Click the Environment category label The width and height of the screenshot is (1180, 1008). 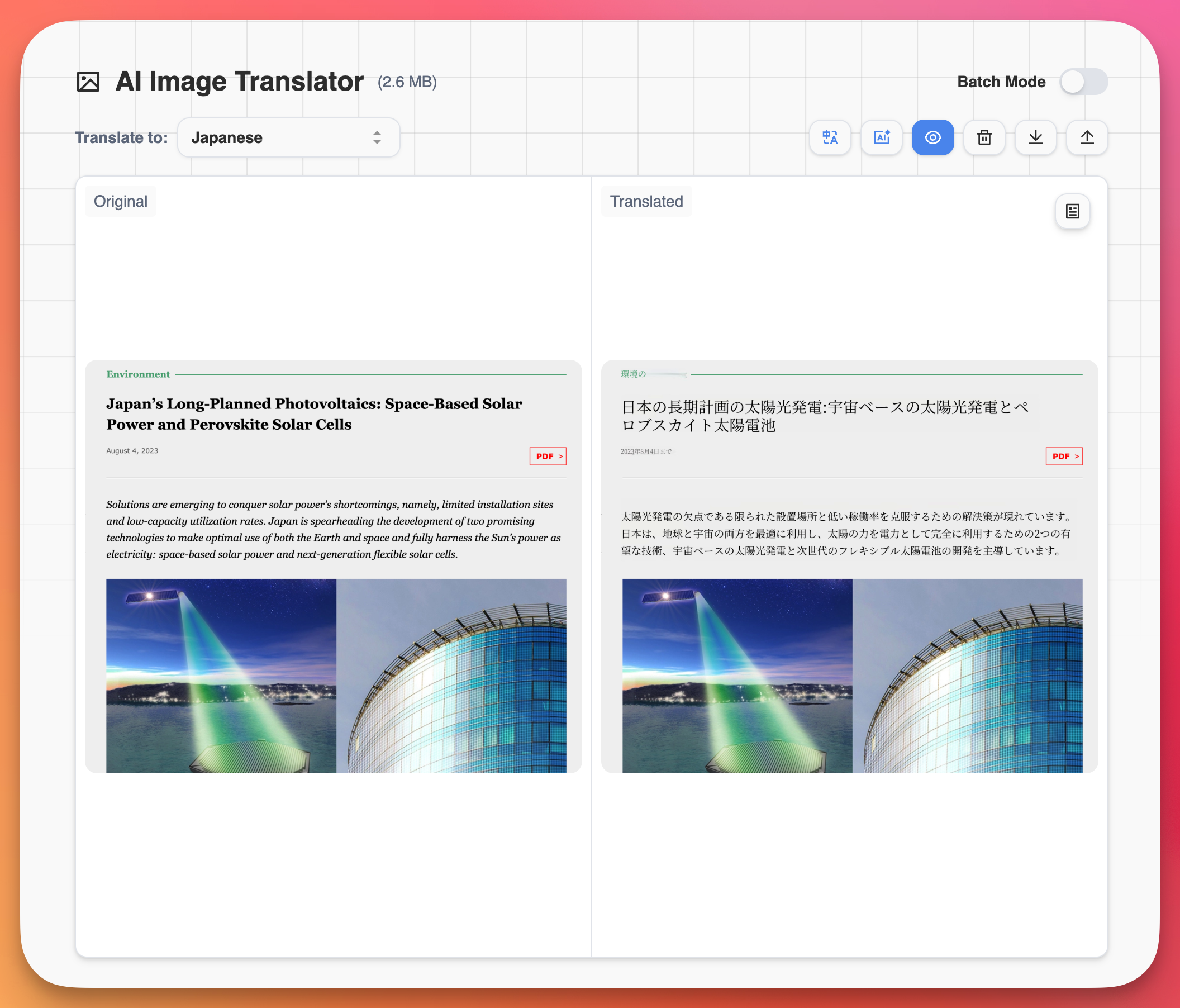click(138, 374)
